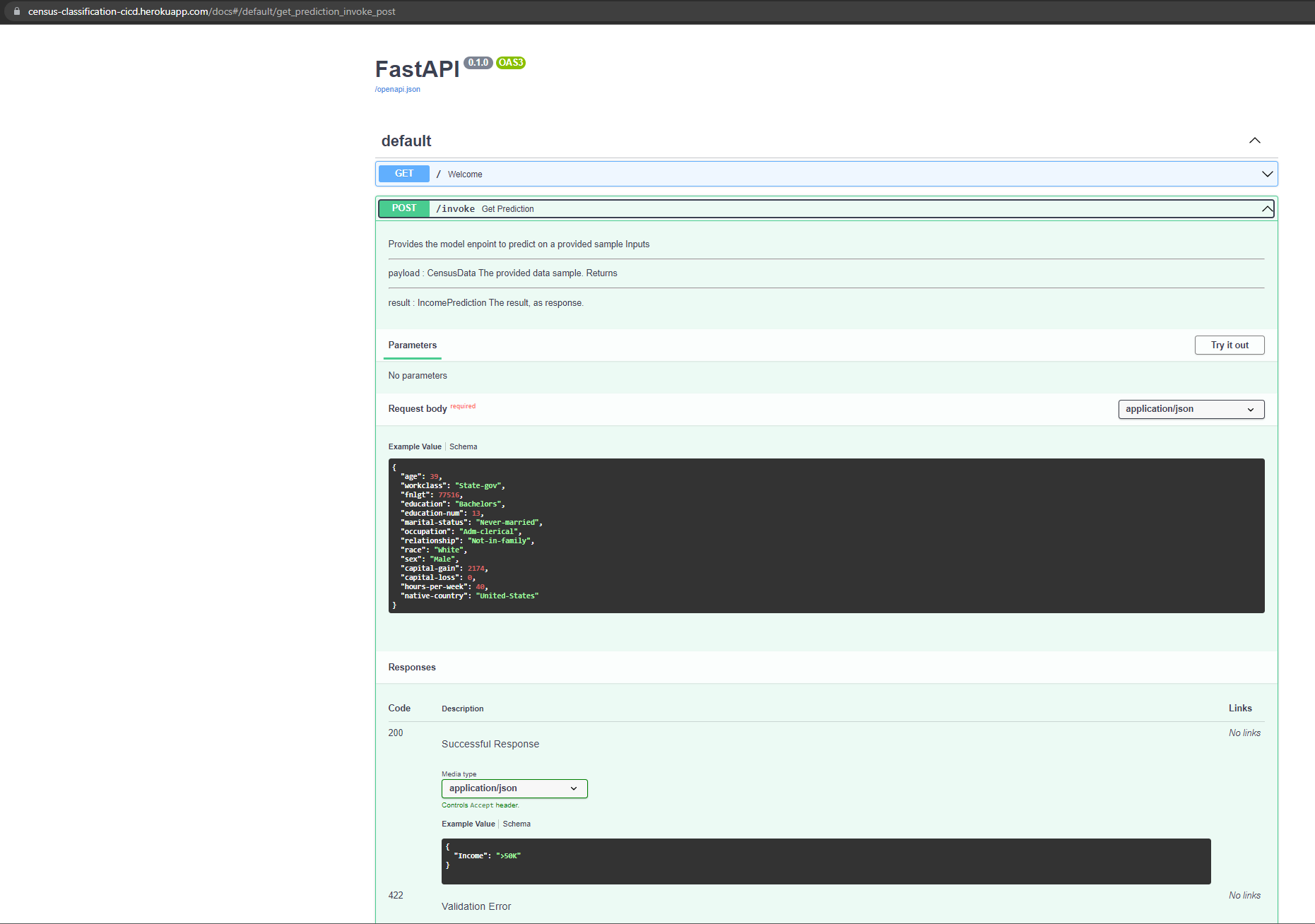The width and height of the screenshot is (1315, 924).
Task: Select the Parameters tab
Action: coord(413,345)
